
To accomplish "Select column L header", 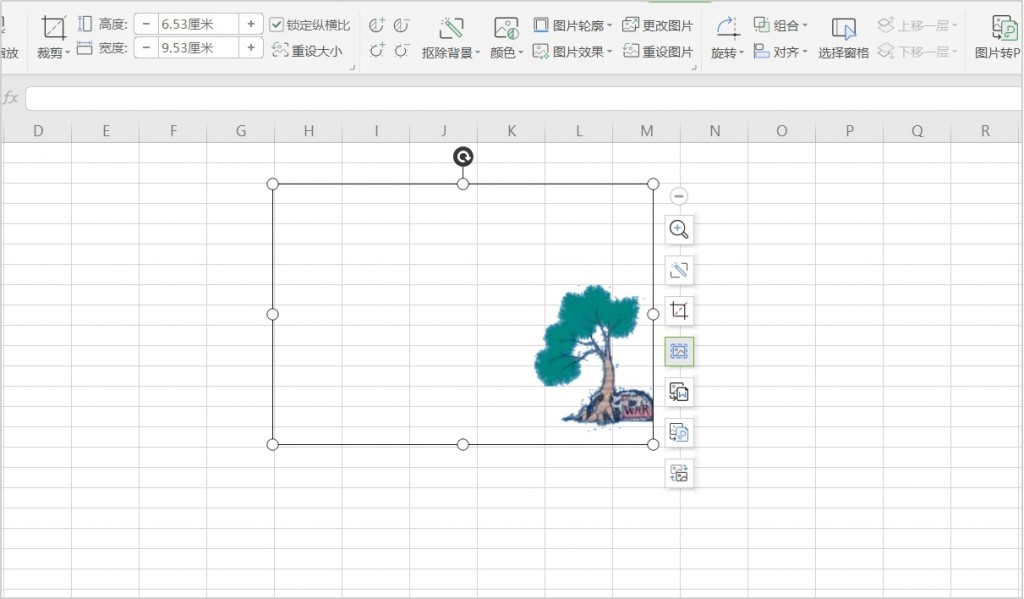I will 579,131.
